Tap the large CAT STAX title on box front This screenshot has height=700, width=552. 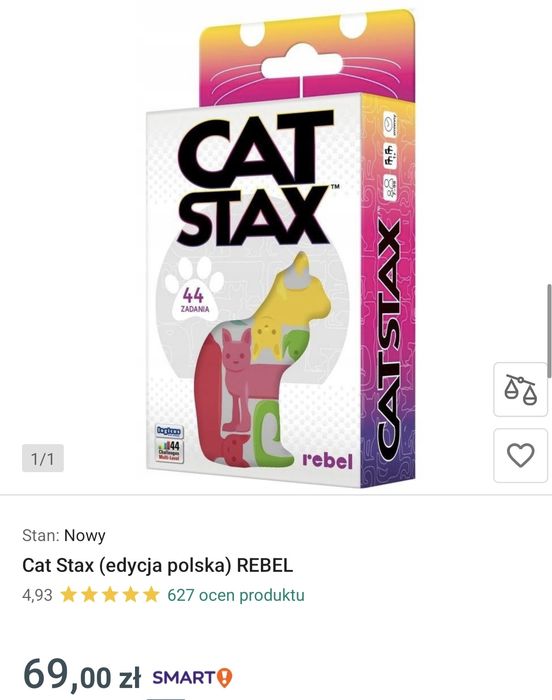pyautogui.click(x=255, y=179)
